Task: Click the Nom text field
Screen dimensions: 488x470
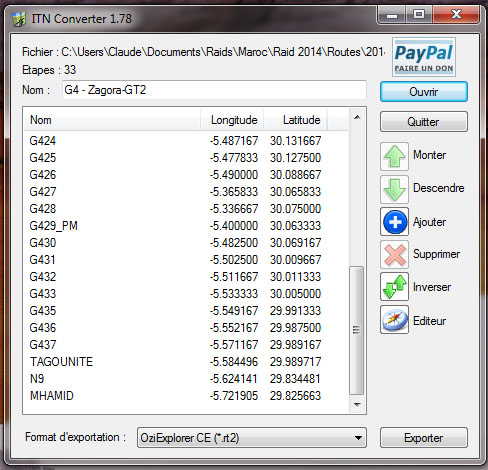Action: 214,90
